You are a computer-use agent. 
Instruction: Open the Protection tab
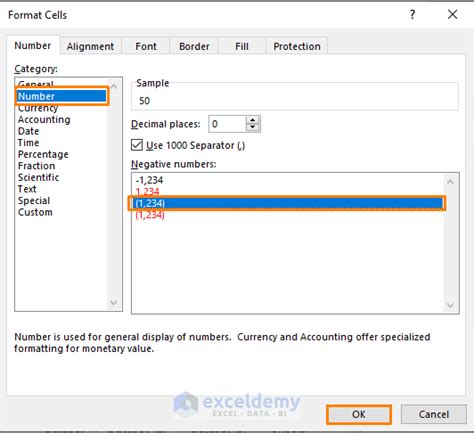pyautogui.click(x=297, y=46)
